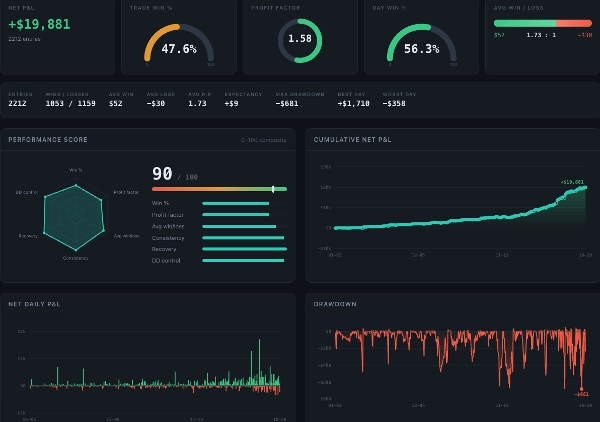
Task: Click the Avg win/loss bar in breakdown list
Action: (x=239, y=226)
